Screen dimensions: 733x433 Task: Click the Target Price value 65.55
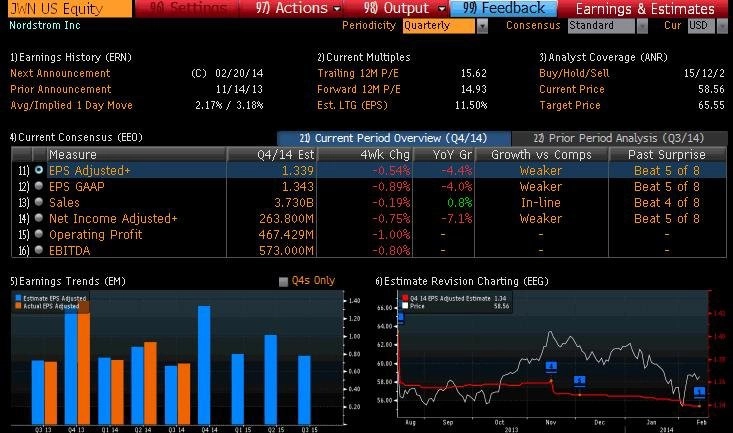(x=711, y=105)
